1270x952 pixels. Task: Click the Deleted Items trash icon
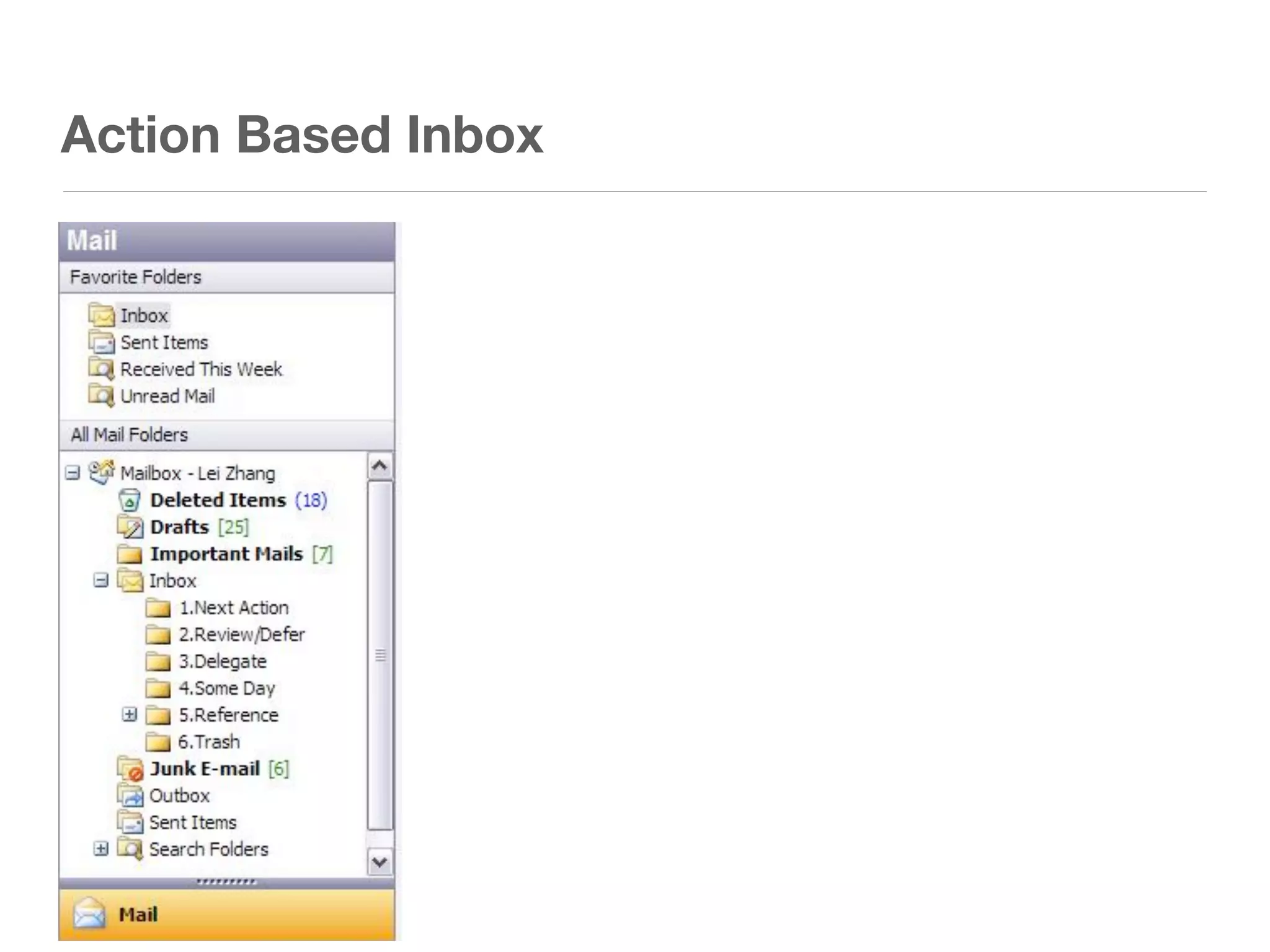[x=129, y=500]
